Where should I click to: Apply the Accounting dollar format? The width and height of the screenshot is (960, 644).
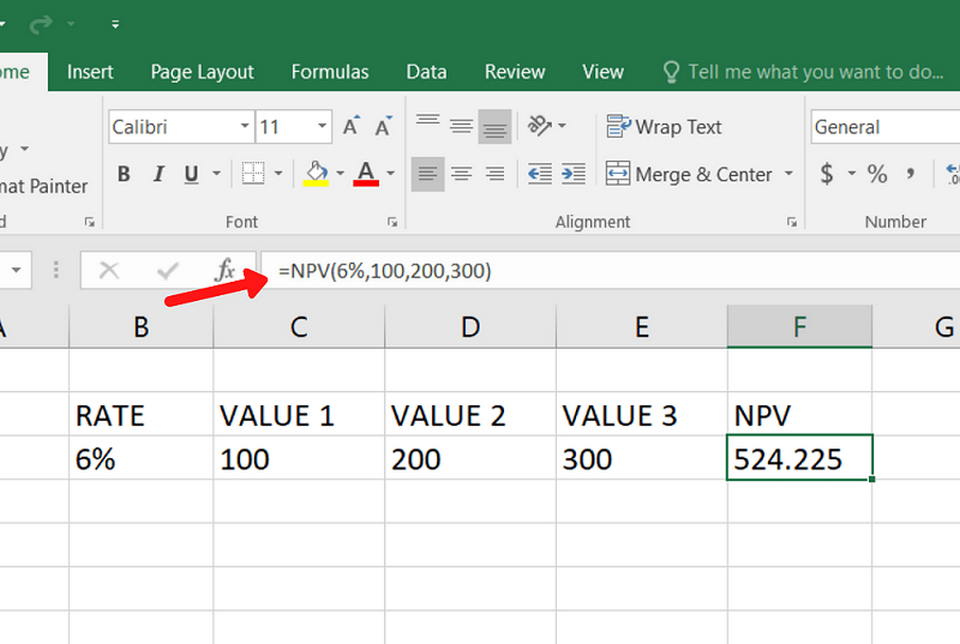point(827,174)
